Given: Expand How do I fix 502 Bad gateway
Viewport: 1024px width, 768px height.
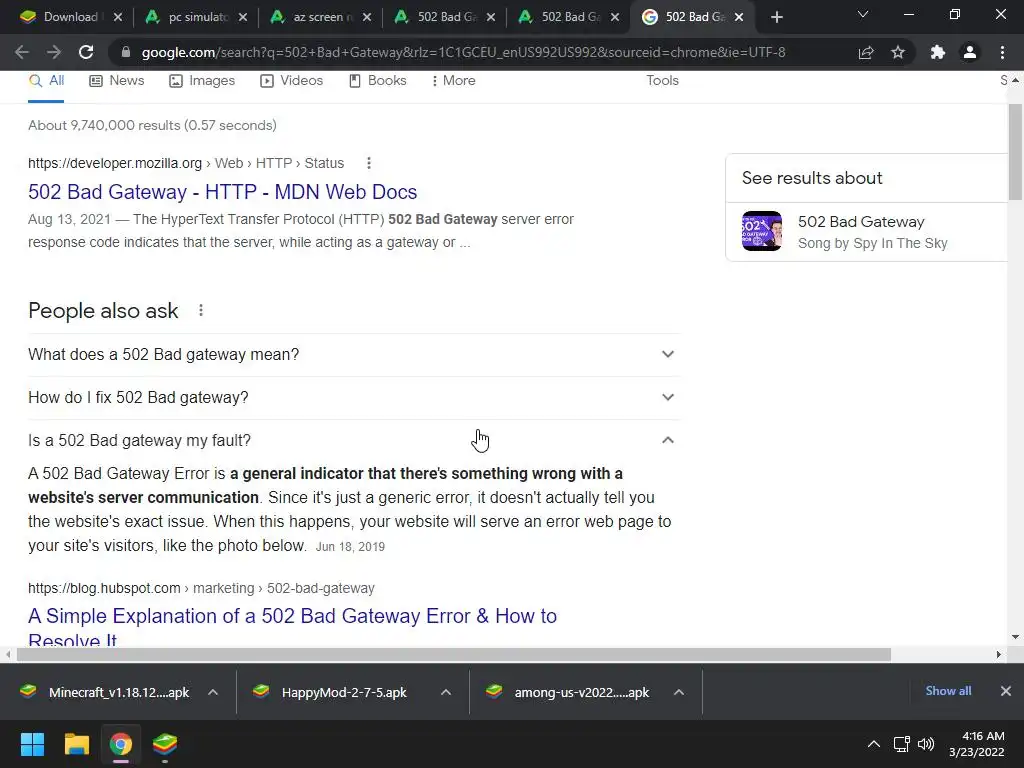Looking at the screenshot, I should pos(353,398).
